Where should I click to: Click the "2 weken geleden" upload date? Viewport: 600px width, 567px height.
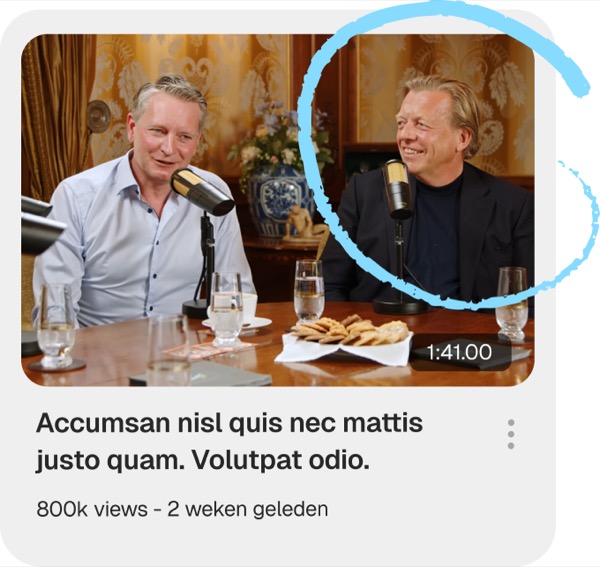[x=248, y=509]
